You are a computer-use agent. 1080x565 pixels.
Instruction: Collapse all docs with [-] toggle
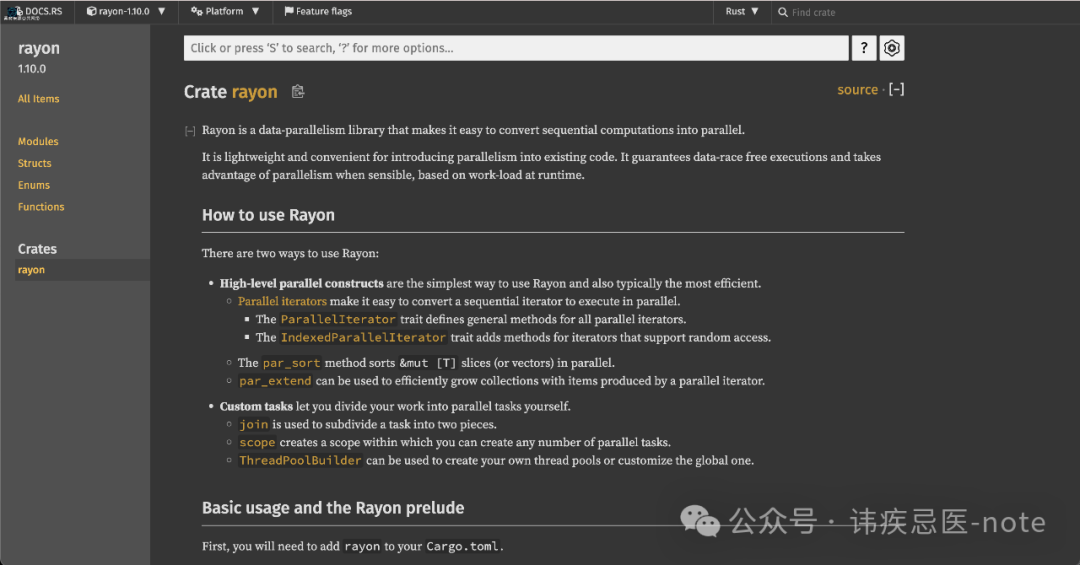896,90
